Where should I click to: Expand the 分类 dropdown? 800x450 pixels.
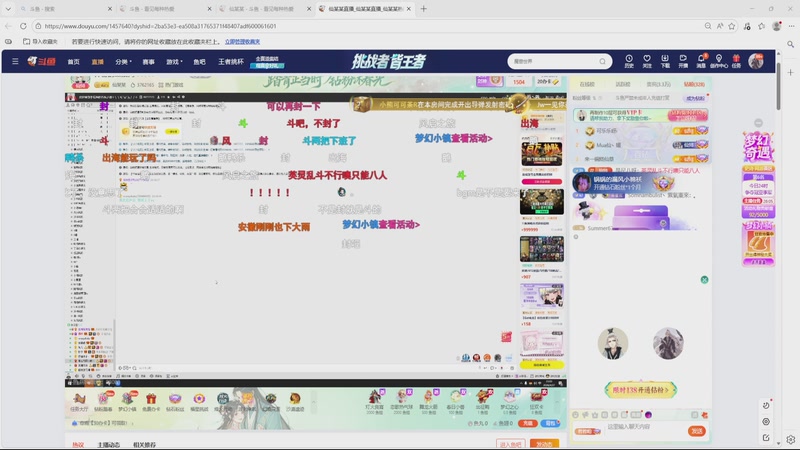click(x=123, y=62)
